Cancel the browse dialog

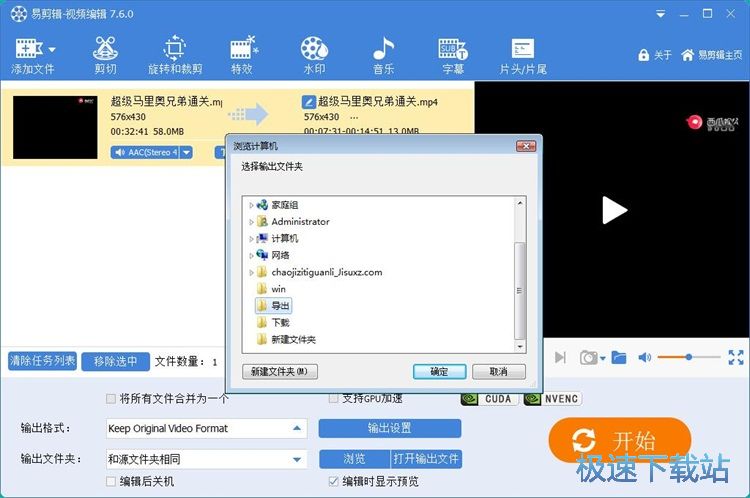pos(498,372)
